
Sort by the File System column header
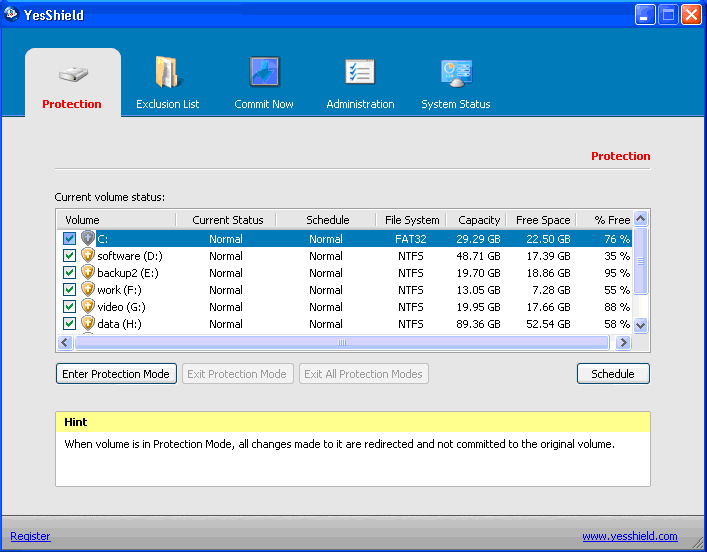pos(411,220)
